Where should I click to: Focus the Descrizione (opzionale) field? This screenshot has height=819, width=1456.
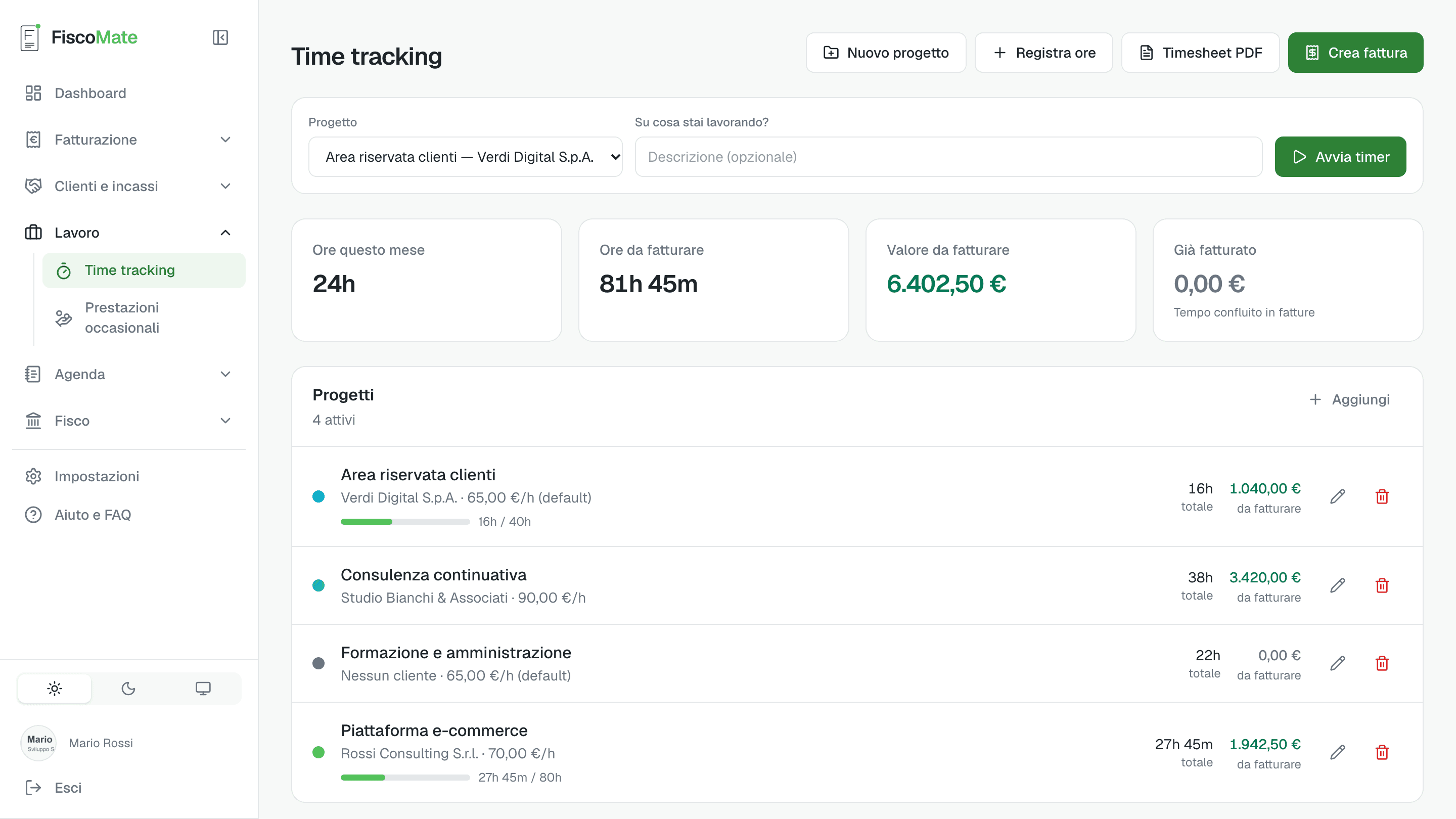tap(948, 157)
